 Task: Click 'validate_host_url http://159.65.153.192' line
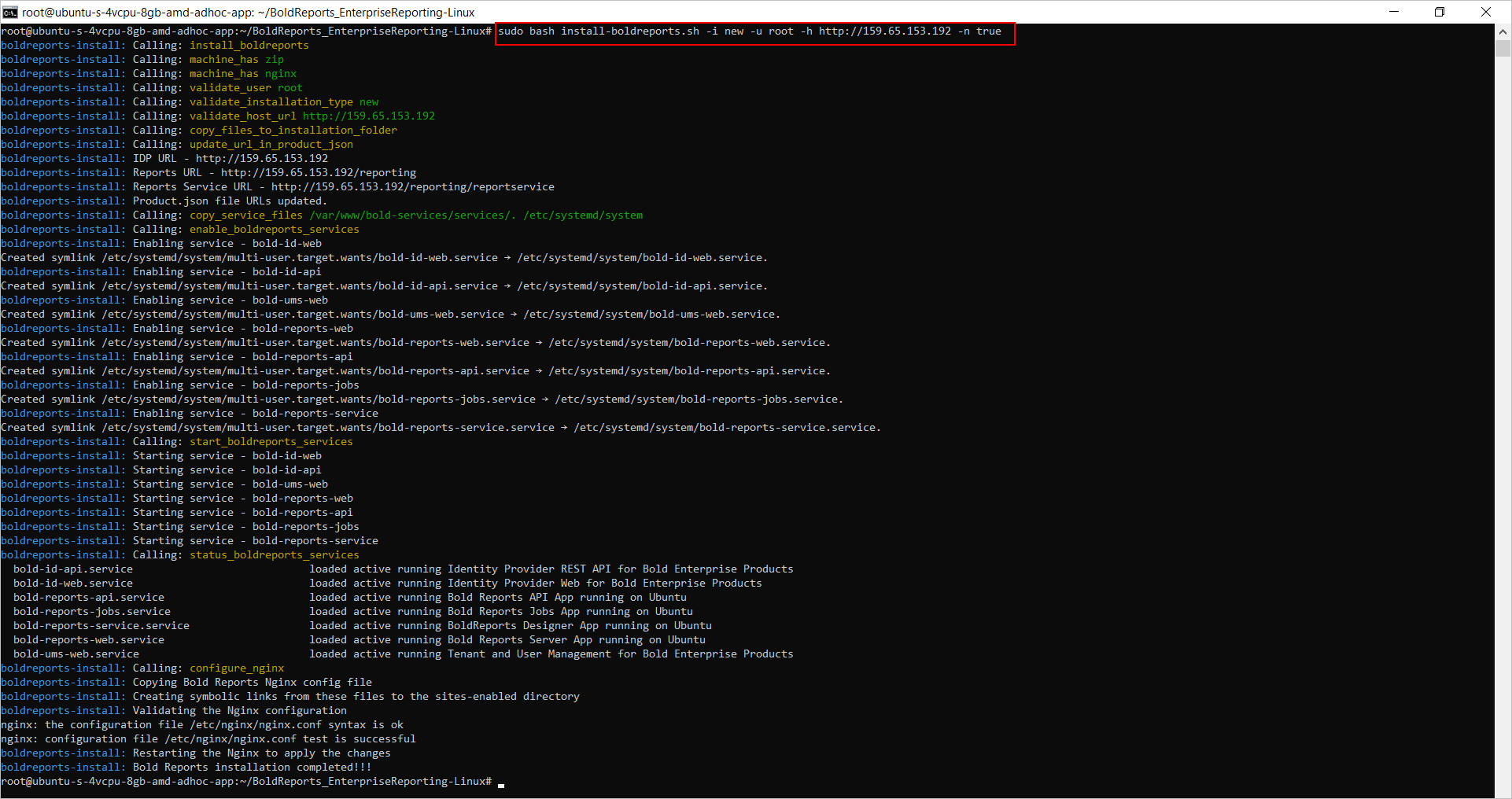pyautogui.click(x=218, y=116)
